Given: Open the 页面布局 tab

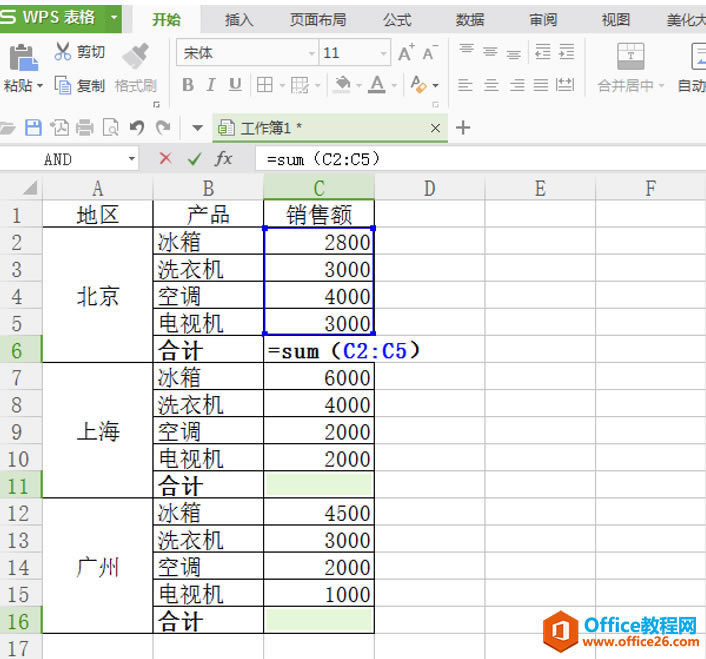Looking at the screenshot, I should (x=318, y=20).
